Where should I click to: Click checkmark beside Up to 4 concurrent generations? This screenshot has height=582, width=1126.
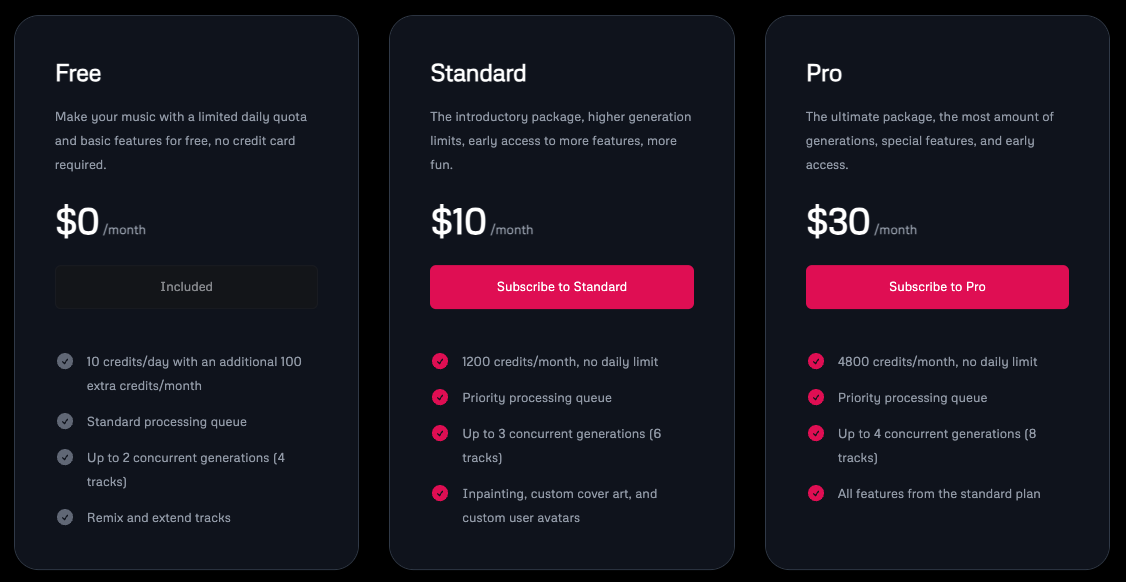pos(816,433)
